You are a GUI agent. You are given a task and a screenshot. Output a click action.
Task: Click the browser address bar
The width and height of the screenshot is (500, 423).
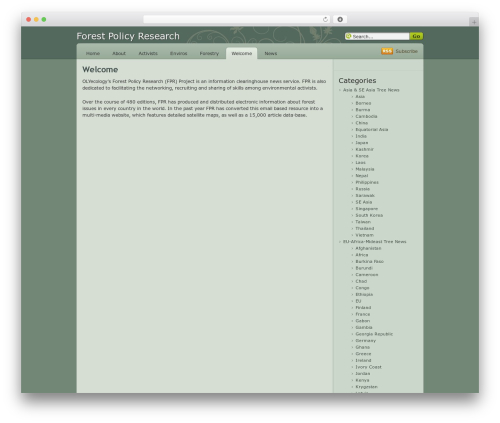coord(236,20)
